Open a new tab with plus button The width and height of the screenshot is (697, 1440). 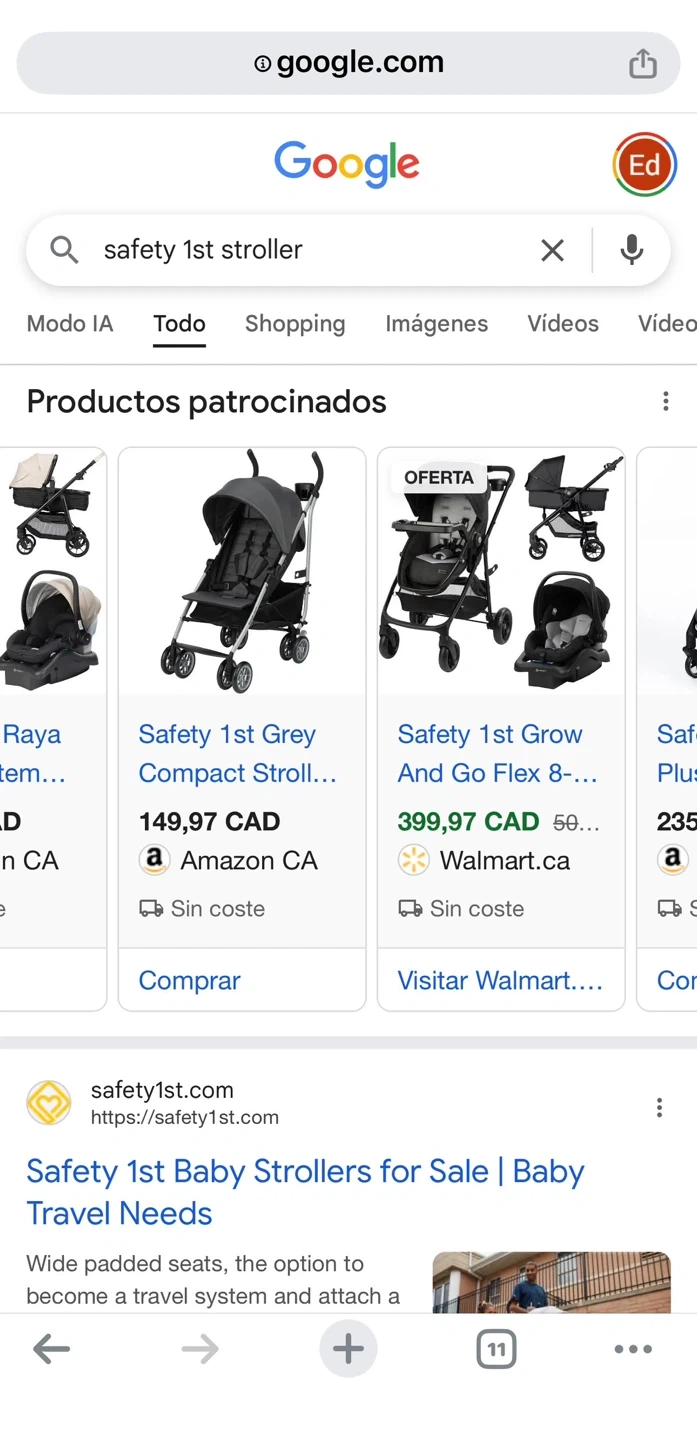click(x=348, y=1350)
